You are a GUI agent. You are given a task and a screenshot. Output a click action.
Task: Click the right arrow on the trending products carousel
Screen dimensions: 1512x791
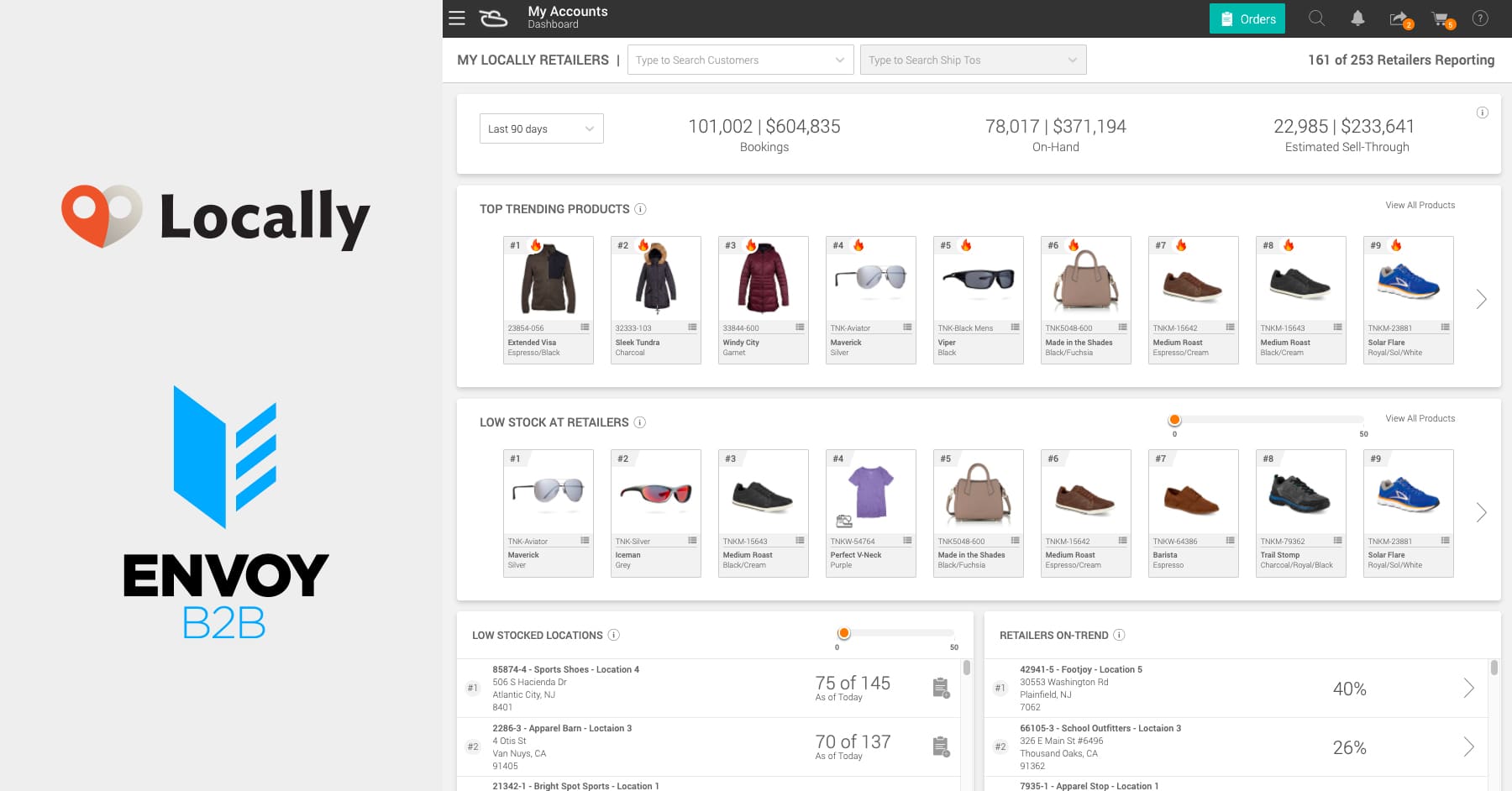(x=1479, y=299)
